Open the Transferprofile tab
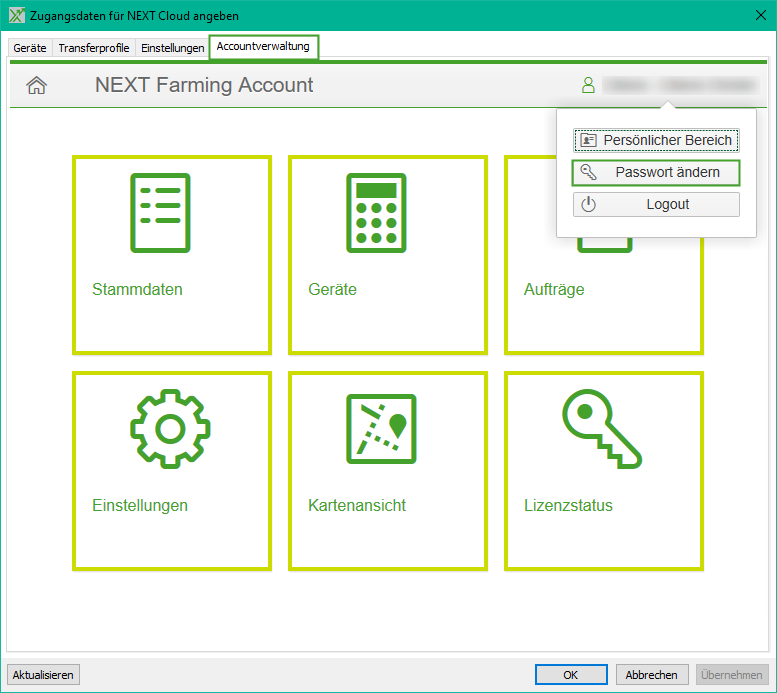 tap(94, 48)
